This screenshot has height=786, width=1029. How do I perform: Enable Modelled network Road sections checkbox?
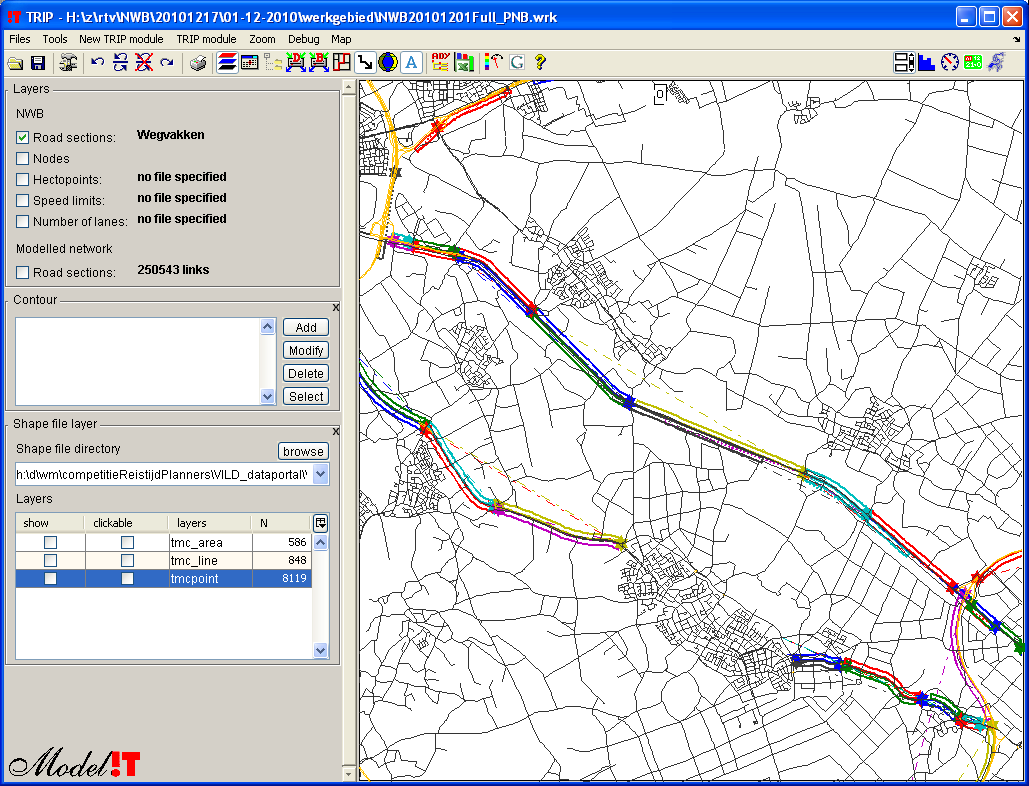coord(22,272)
